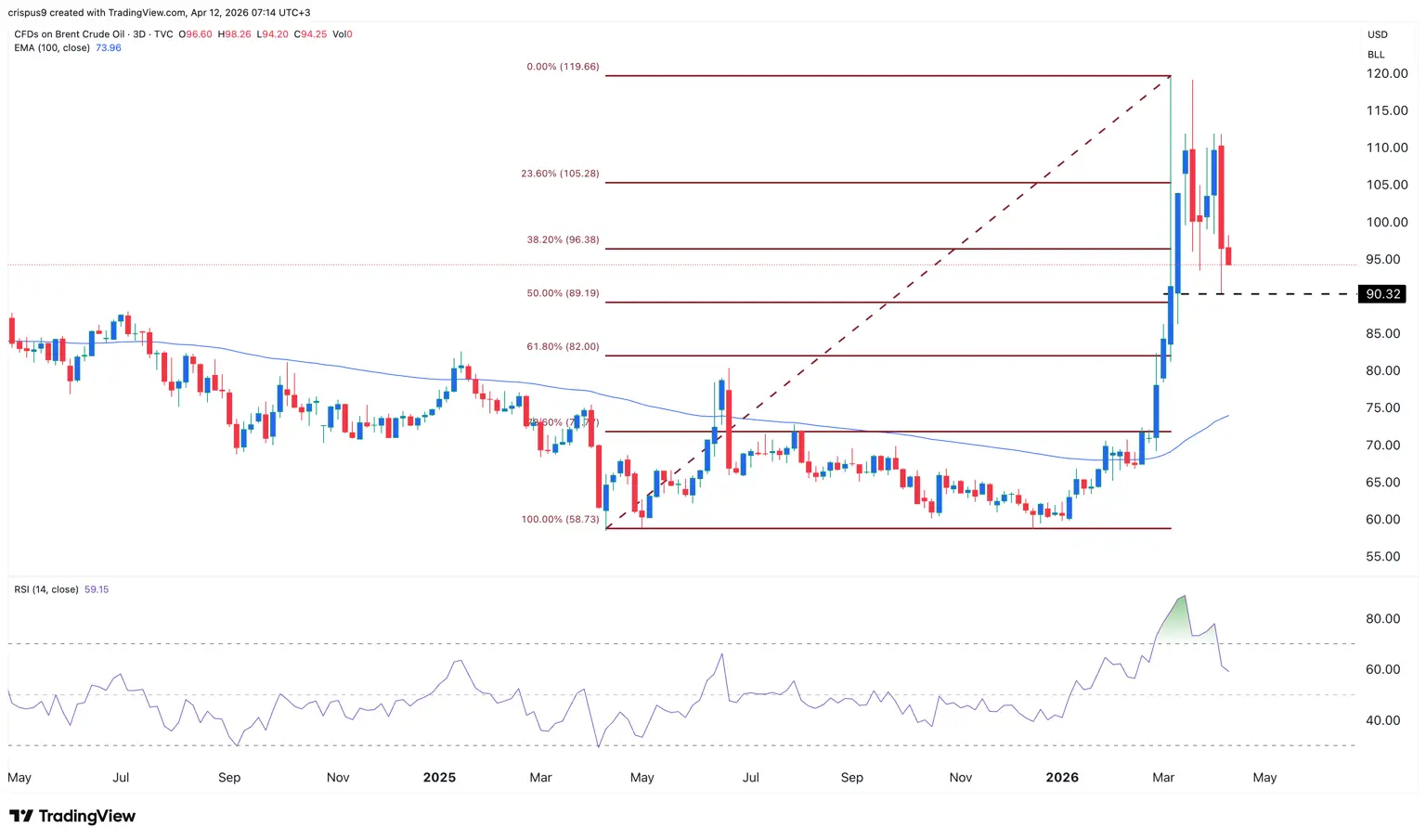Click the 61.80% (82.00) Fibonacci level
This screenshot has height=840, width=1426.
coord(563,347)
